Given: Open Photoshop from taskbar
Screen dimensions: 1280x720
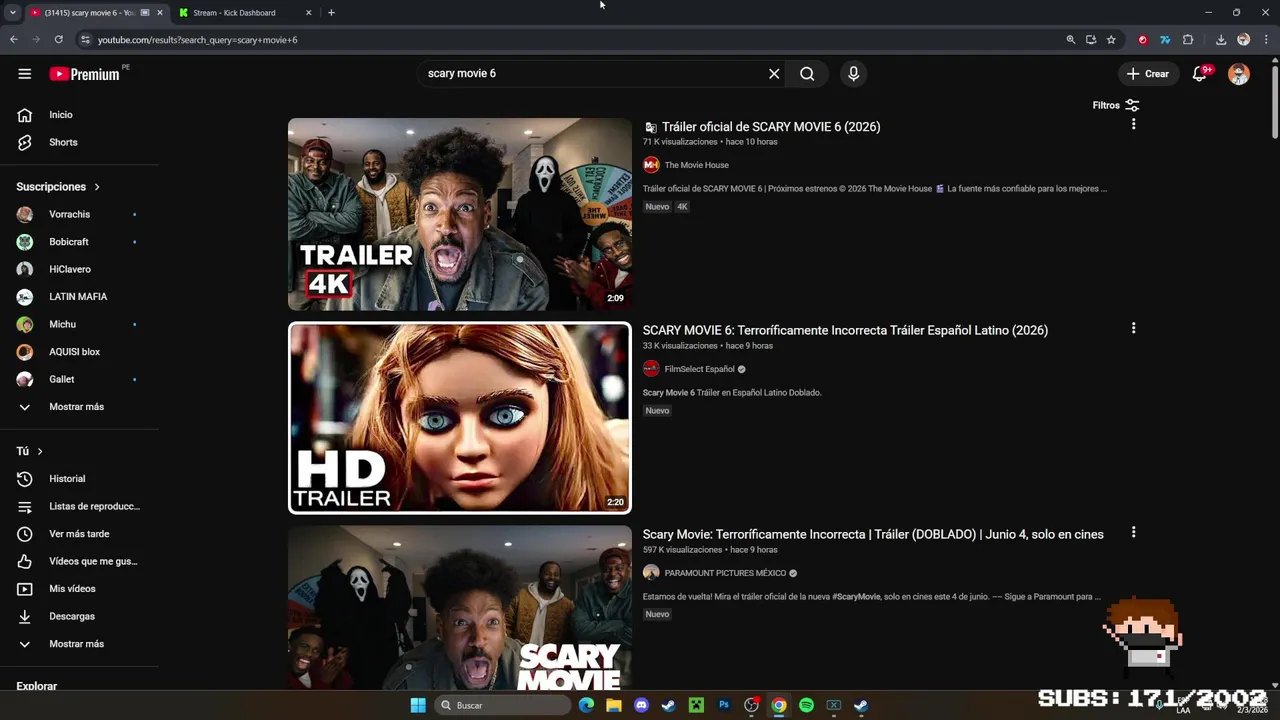Looking at the screenshot, I should click(x=724, y=705).
